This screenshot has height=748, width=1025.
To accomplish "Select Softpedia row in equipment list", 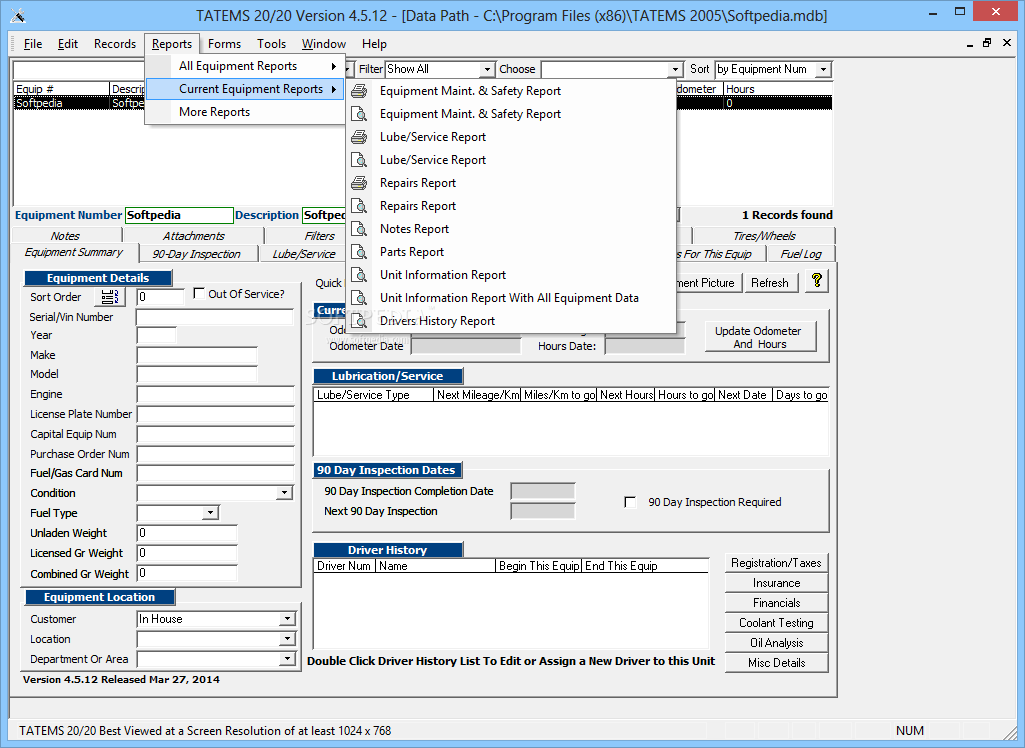I will click(x=423, y=103).
